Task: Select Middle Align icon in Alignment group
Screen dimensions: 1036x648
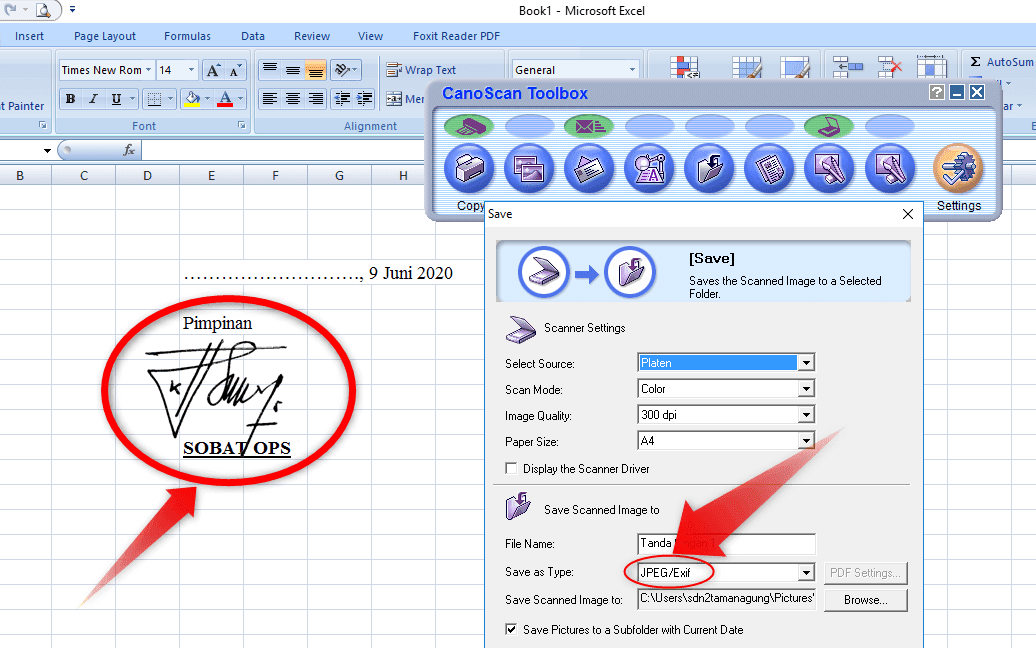Action: (x=293, y=69)
